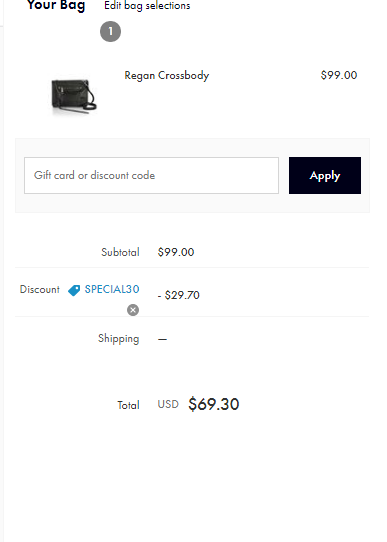Click the blue discount tag icon
Viewport: 387px width, 542px height.
pos(74,290)
